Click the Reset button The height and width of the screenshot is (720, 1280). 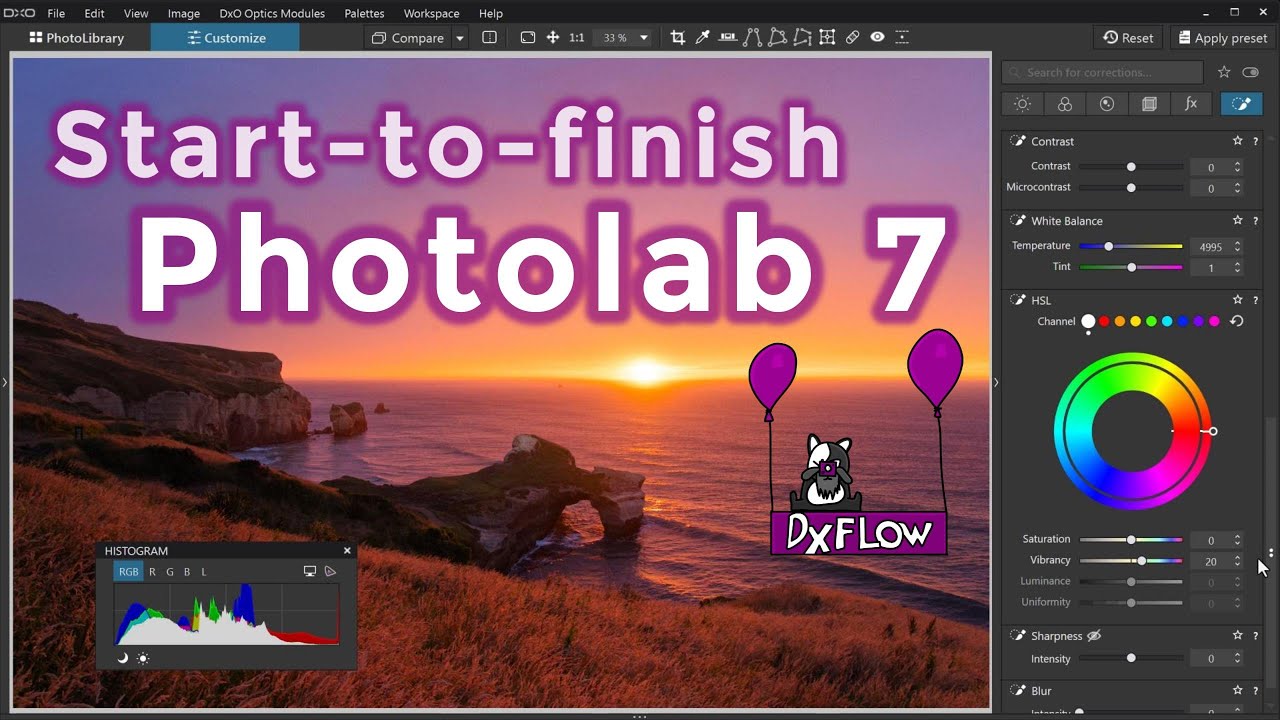[x=1128, y=38]
